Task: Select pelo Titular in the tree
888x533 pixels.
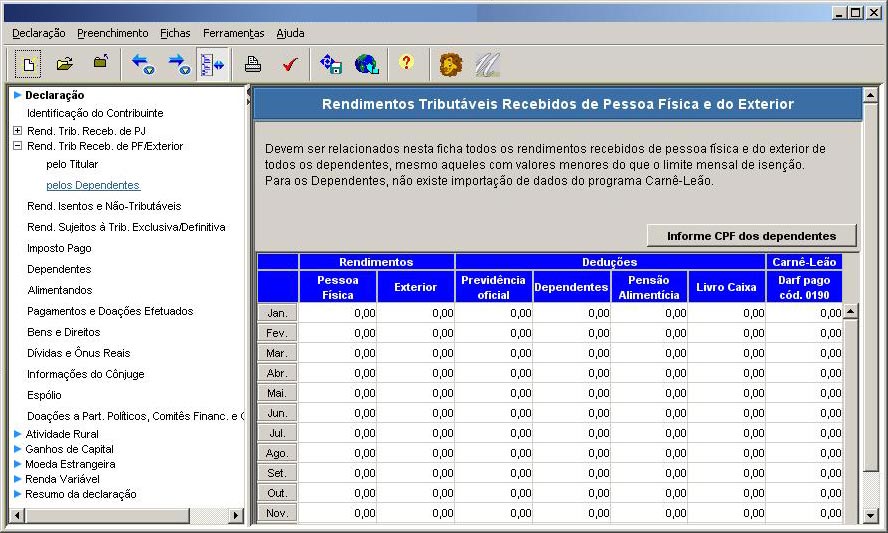Action: click(72, 164)
